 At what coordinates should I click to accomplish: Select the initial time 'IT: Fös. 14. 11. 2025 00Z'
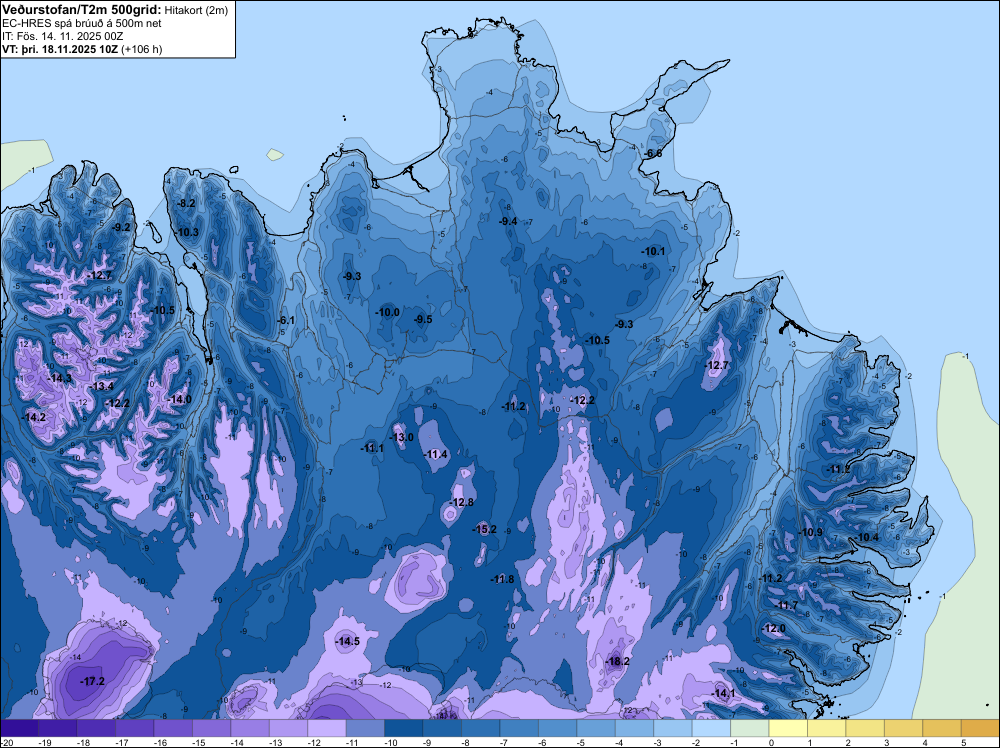pos(62,36)
